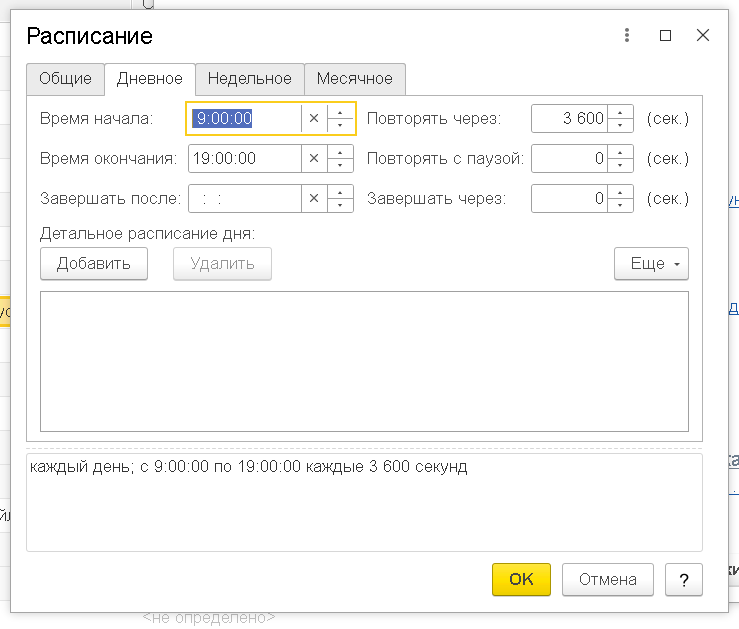Open the three-dot dialog options menu
This screenshot has height=629, width=739.
(x=627, y=35)
